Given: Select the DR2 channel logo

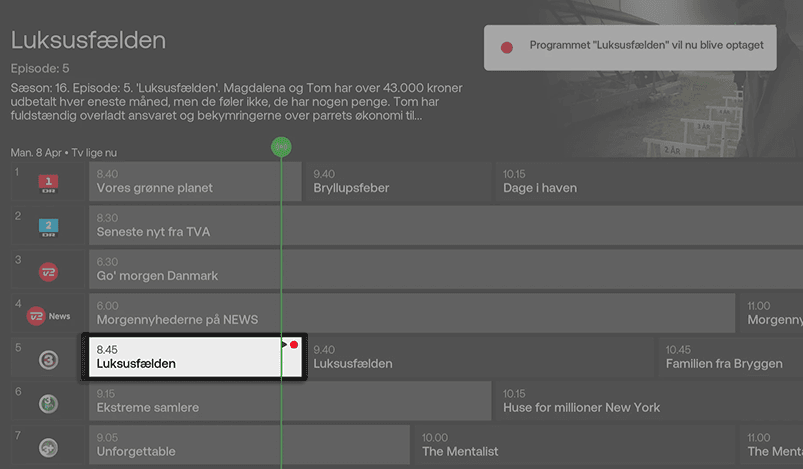Looking at the screenshot, I should (x=49, y=227).
